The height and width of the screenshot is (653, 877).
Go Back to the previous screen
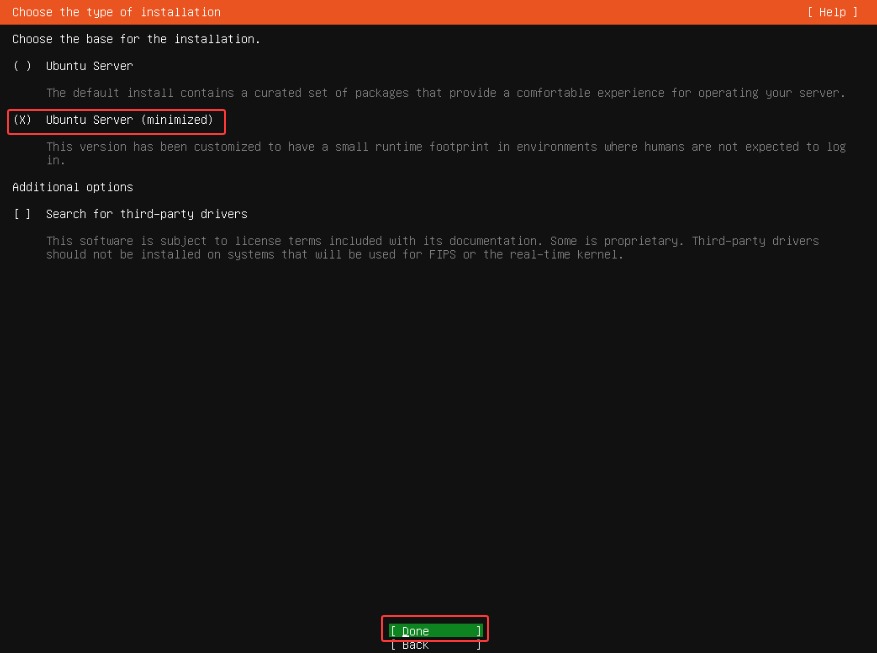click(435, 645)
